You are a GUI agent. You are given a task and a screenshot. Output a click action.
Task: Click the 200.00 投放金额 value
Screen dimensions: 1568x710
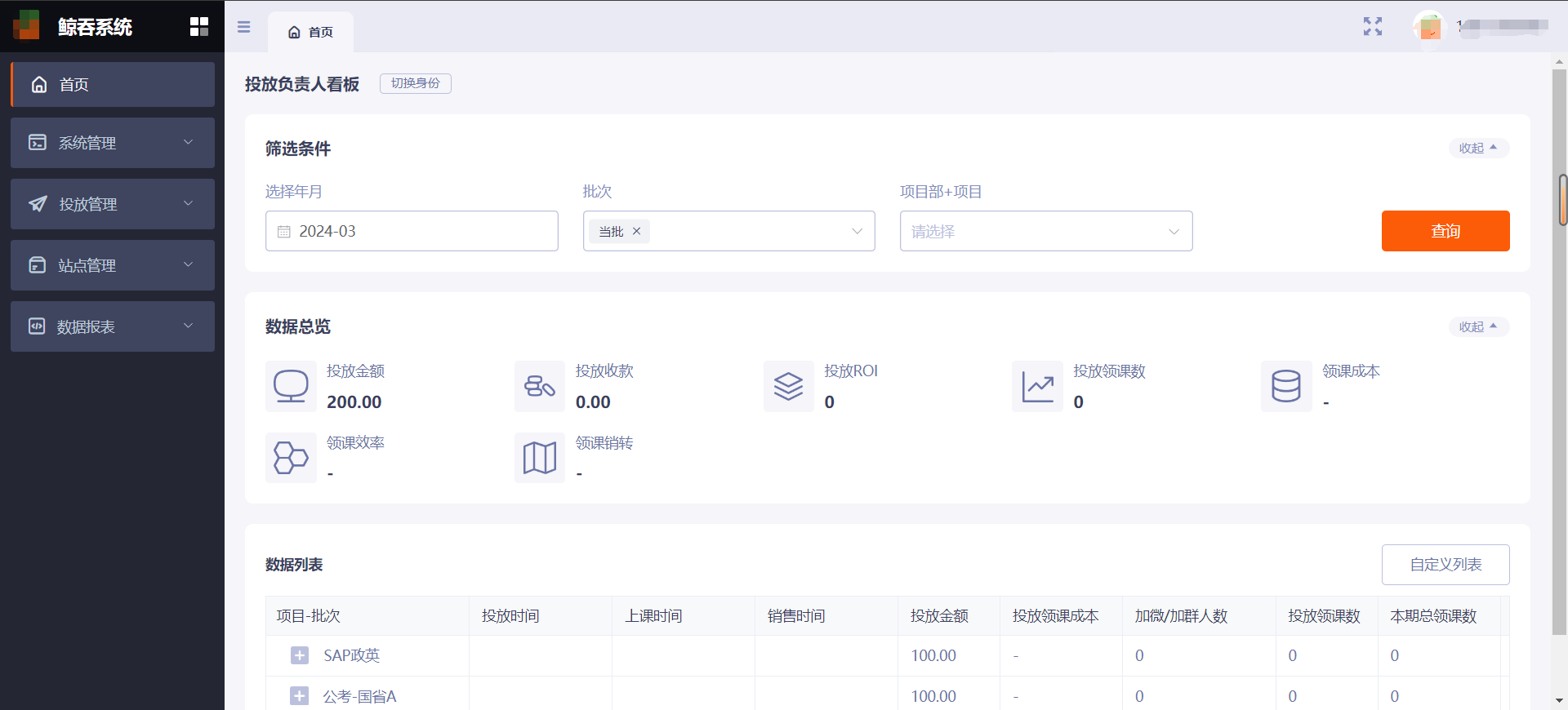pyautogui.click(x=354, y=402)
